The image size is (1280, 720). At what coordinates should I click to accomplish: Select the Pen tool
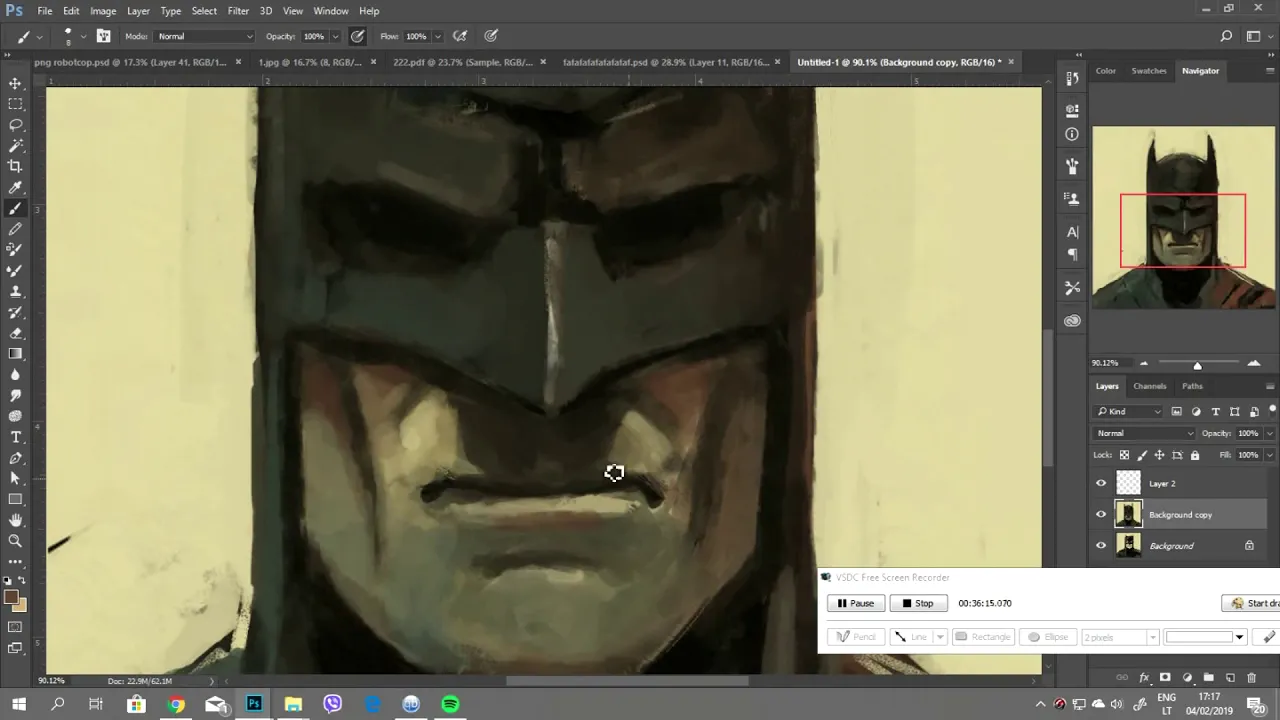(x=15, y=458)
